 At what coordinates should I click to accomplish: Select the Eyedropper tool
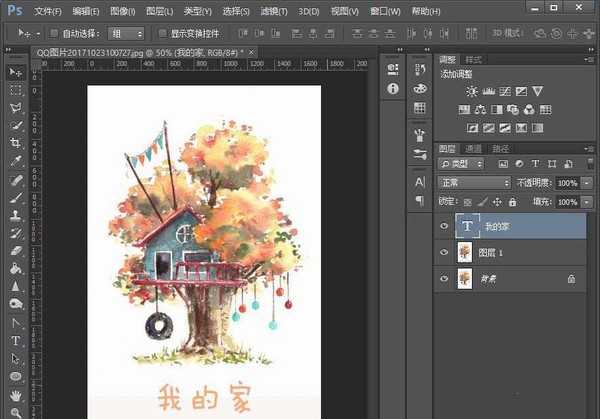click(16, 160)
